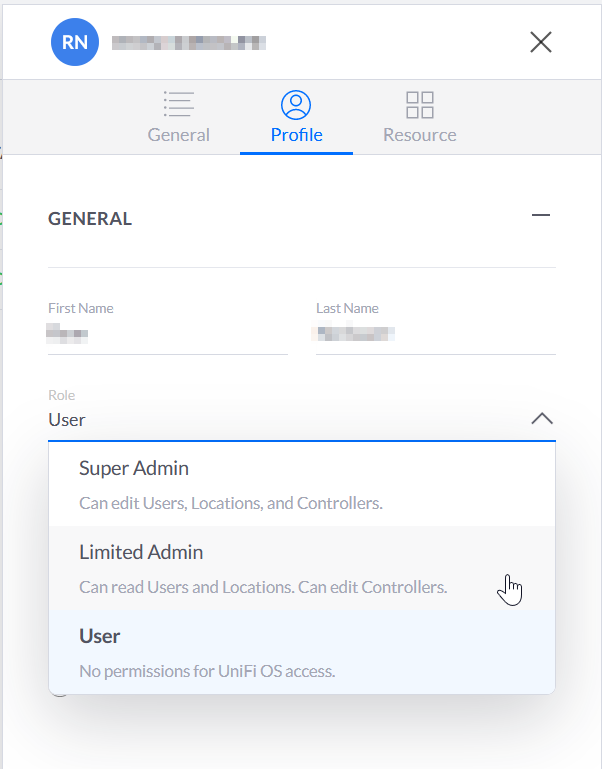602x769 pixels.
Task: Switch to the General tab label
Action: point(179,135)
